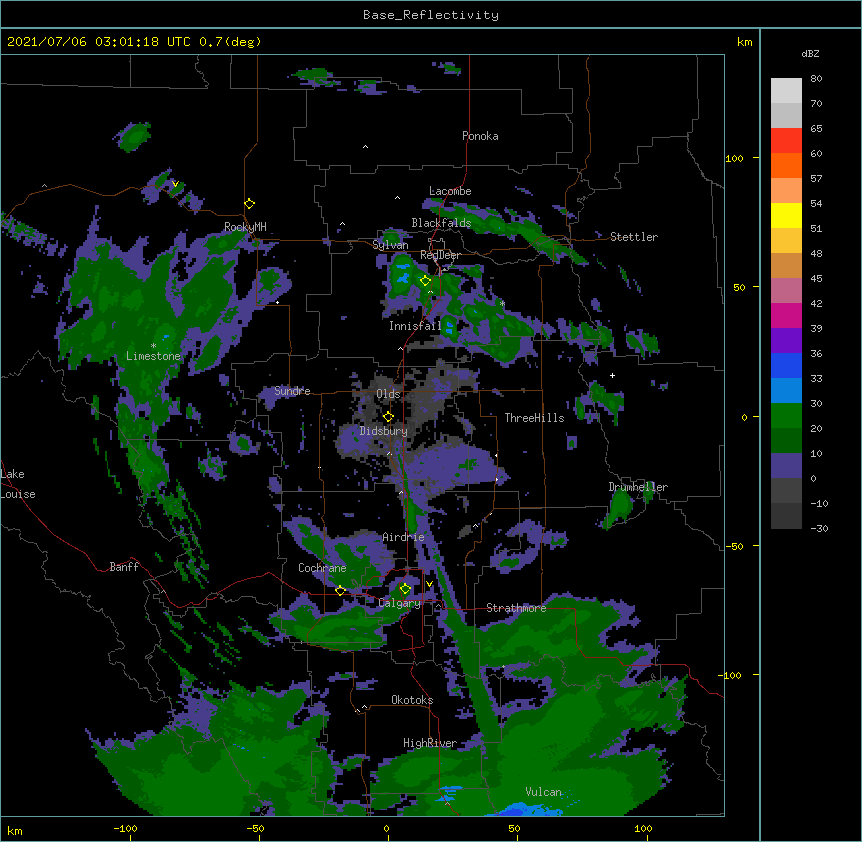
Task: Click the yellow diamond marker below RedDeer
Action: (x=426, y=281)
